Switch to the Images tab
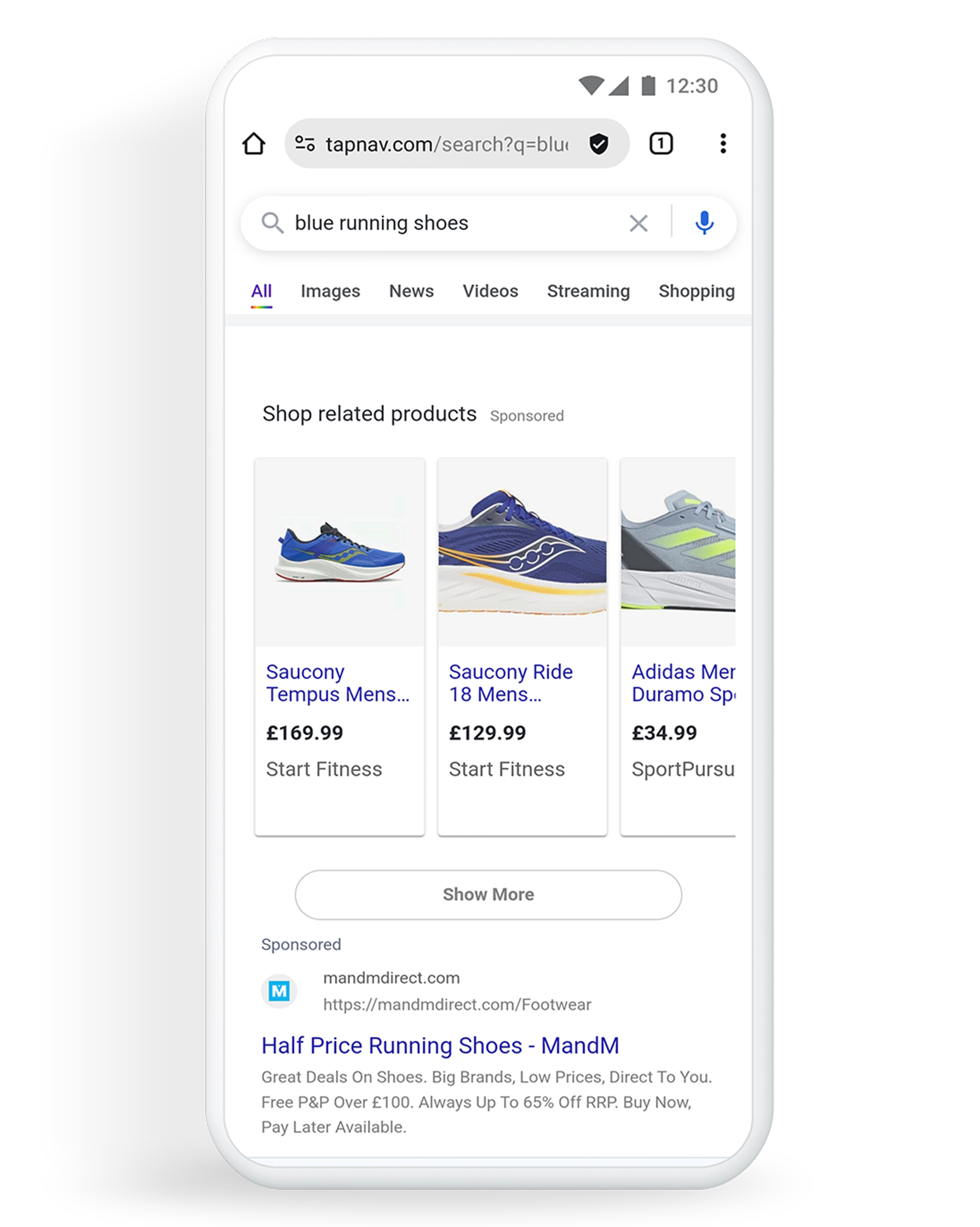Viewport: 980px width, 1227px height. click(x=330, y=291)
